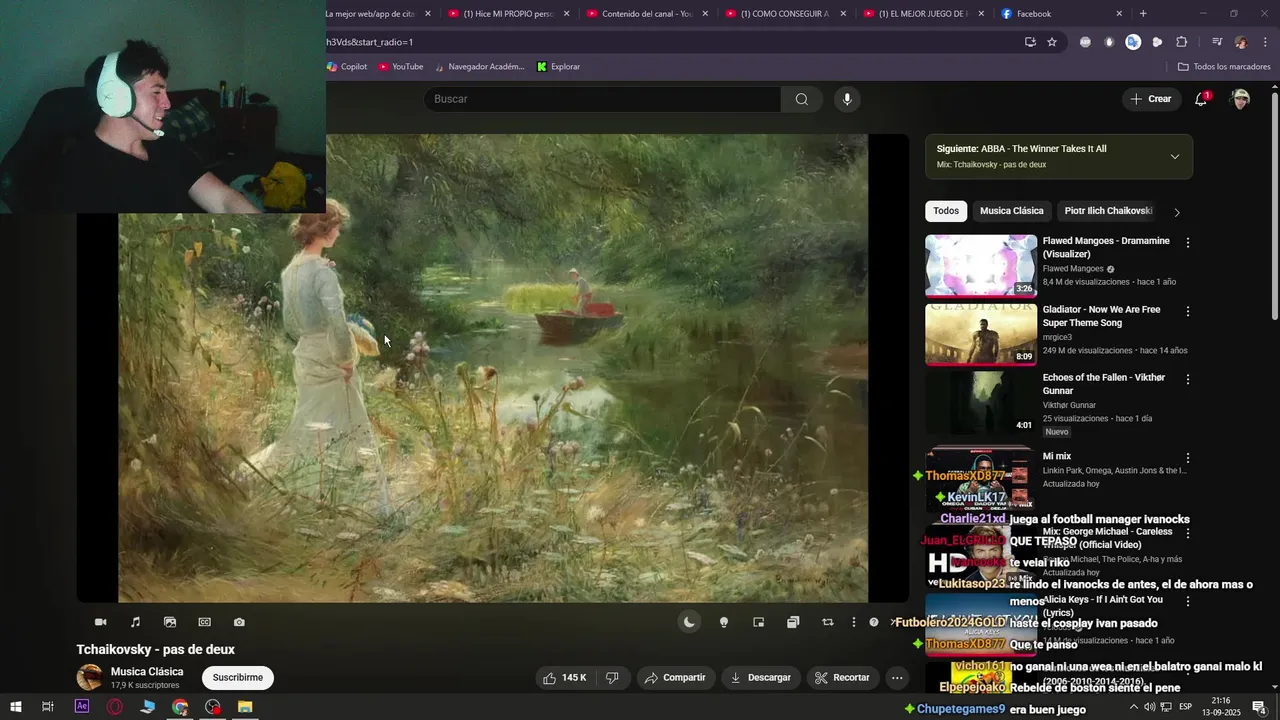
Task: Open the Flawed Mangoes Dramamine thumbnail
Action: coord(981,266)
